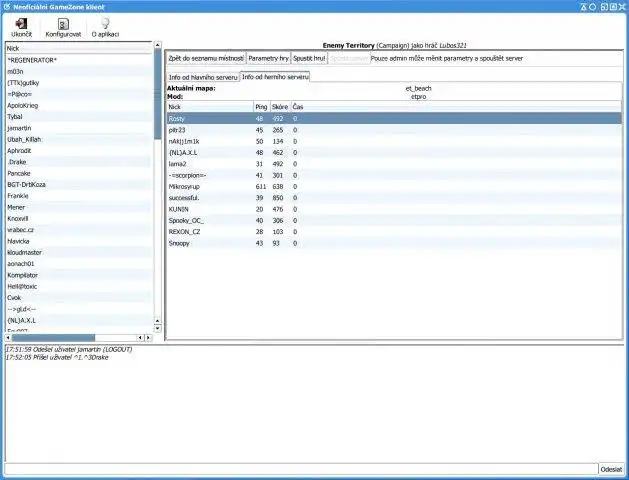629x480 pixels.
Task: Select the successful. player row
Action: 394,198
